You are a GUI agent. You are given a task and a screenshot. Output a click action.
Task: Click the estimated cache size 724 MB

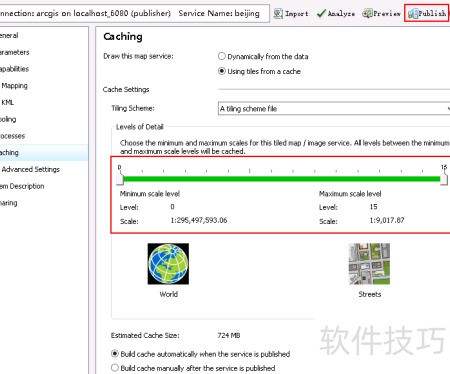tap(229, 335)
